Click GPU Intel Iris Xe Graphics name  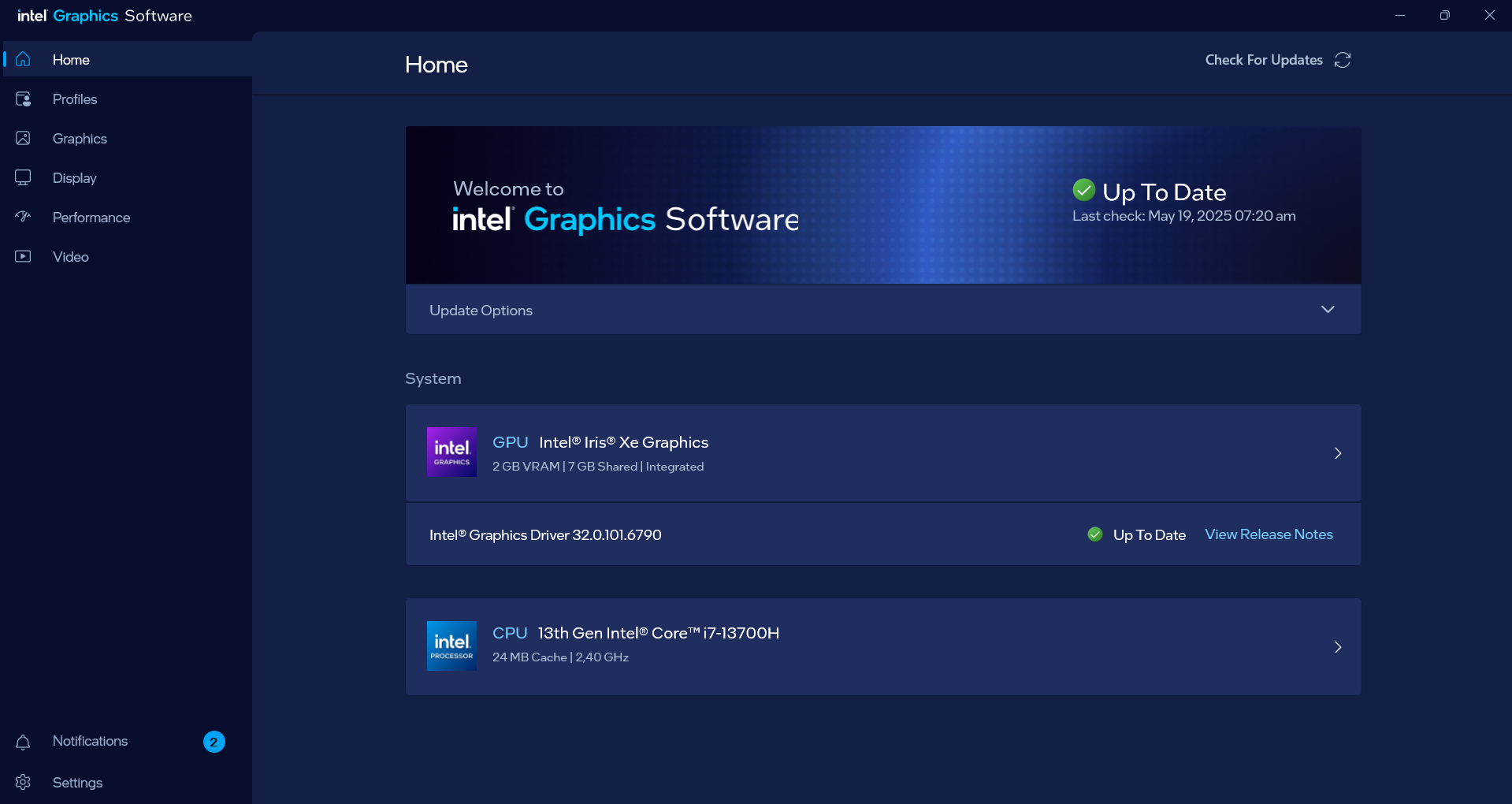tap(600, 442)
